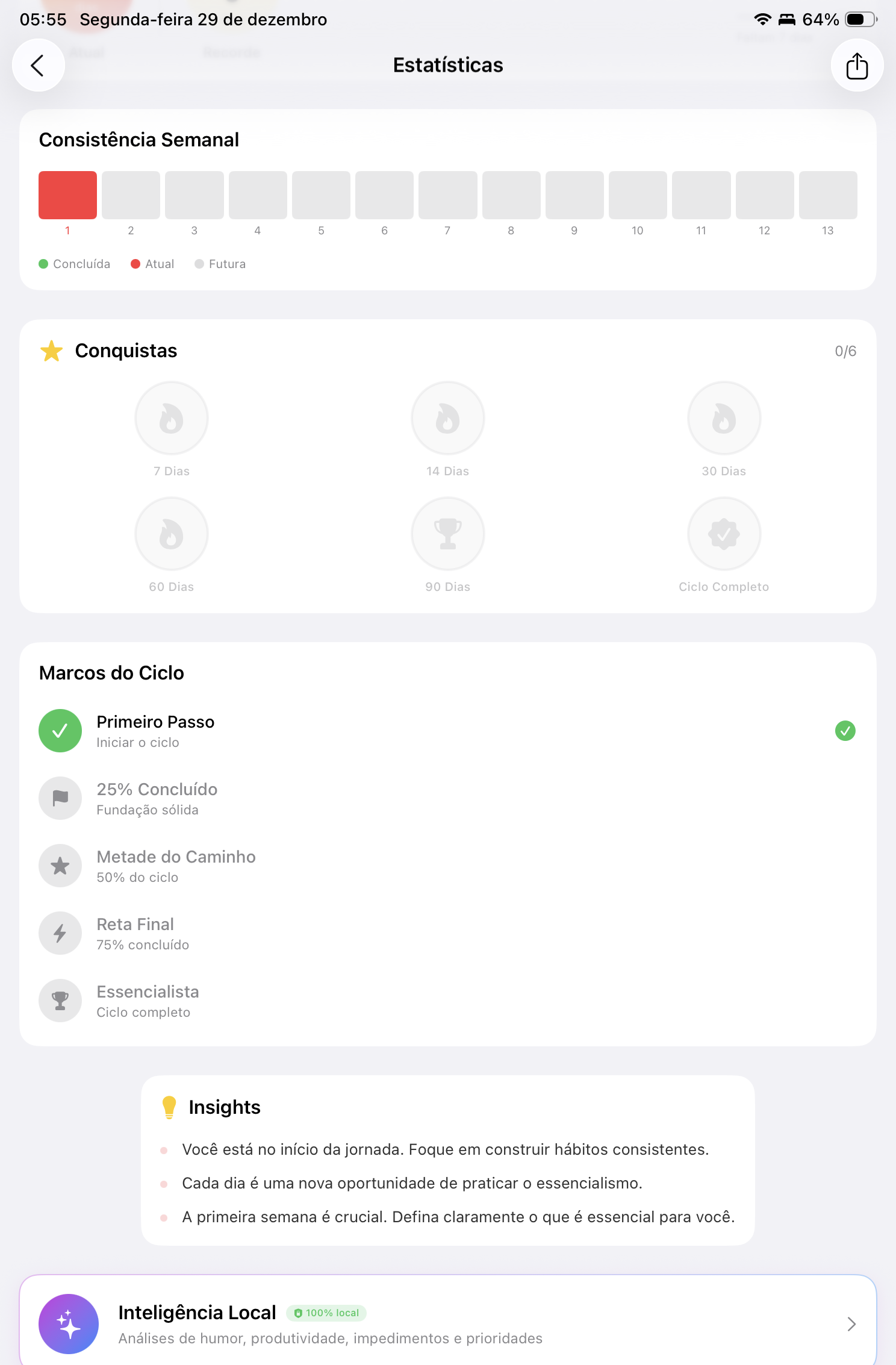
Task: Tap the Ciclo Completo seal badge
Action: pos(724,533)
